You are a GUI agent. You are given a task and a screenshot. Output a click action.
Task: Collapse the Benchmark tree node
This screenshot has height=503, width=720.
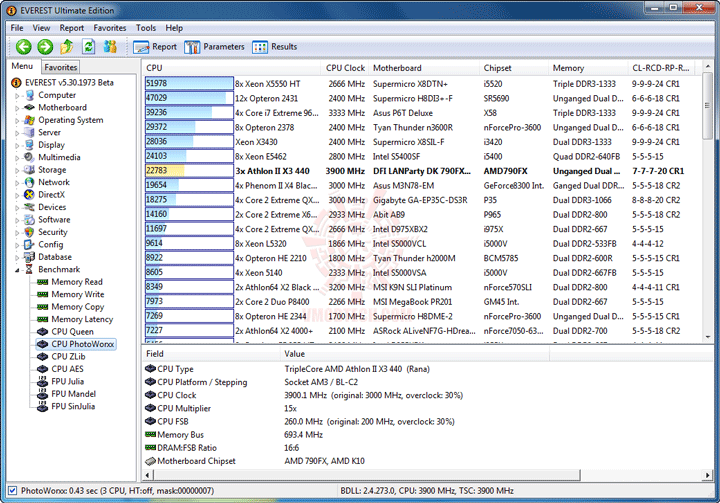pos(17,270)
